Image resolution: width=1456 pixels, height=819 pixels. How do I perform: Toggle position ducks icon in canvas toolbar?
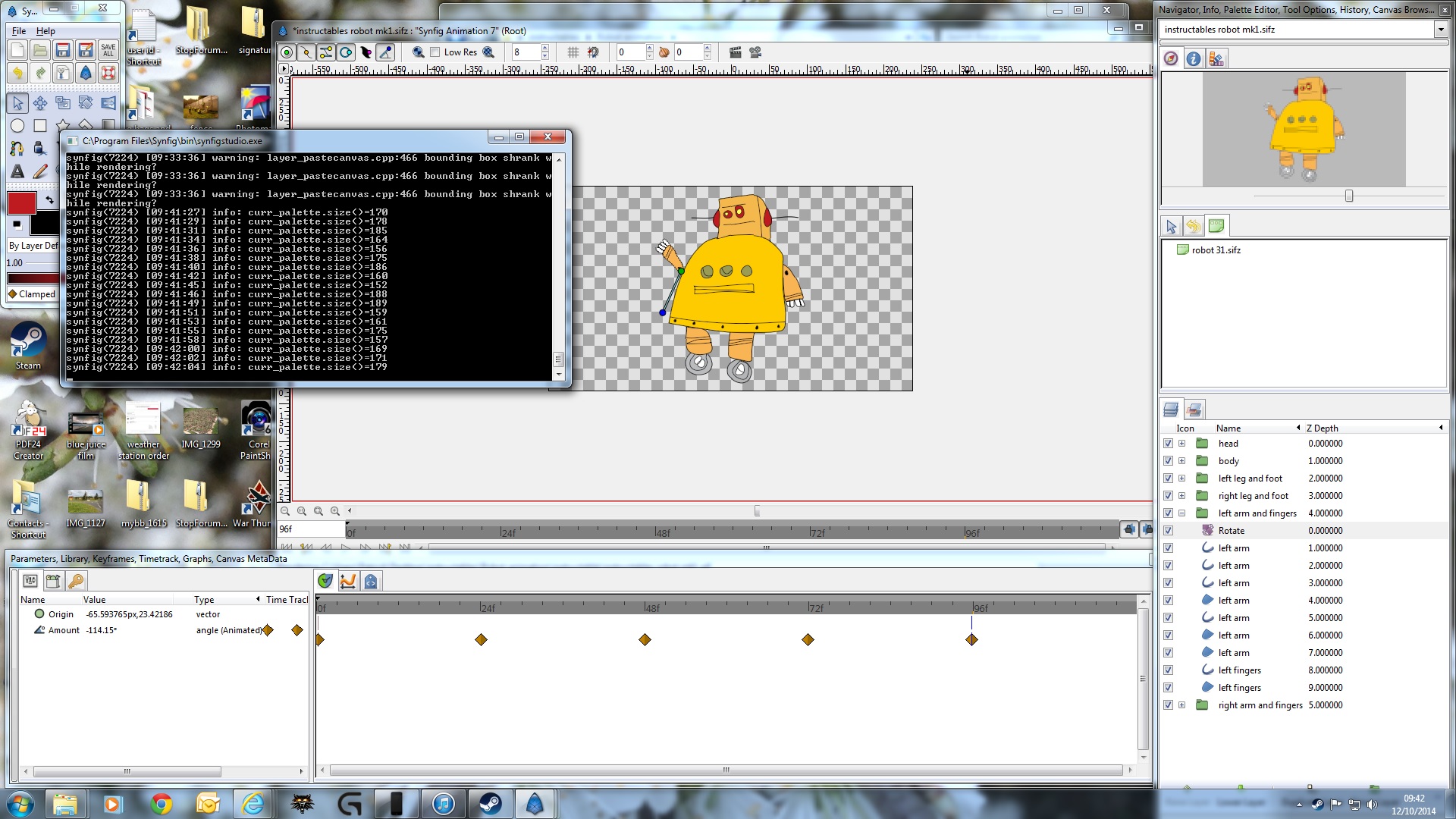287,52
